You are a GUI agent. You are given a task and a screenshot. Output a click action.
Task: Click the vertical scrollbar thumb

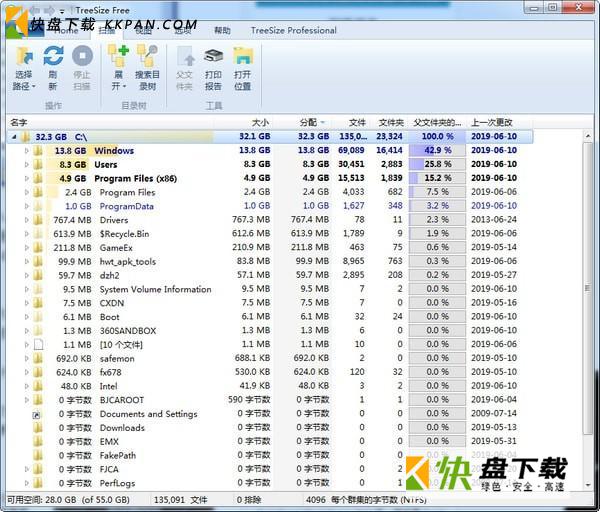[588, 288]
